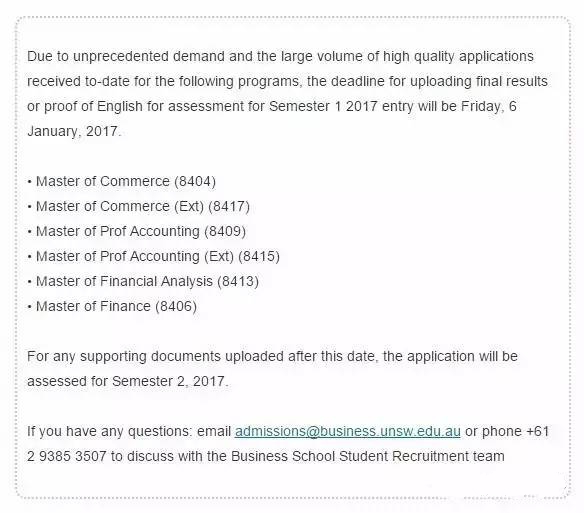Open the admissions@business.unsw.edu.au email link
This screenshot has width=584, height=513.
pyautogui.click(x=347, y=431)
